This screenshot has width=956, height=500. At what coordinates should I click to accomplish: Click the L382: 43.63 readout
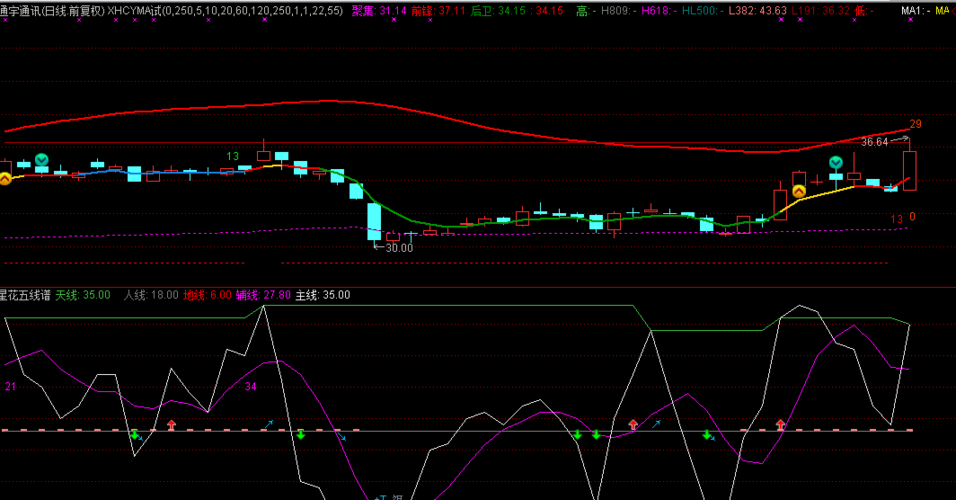(757, 10)
